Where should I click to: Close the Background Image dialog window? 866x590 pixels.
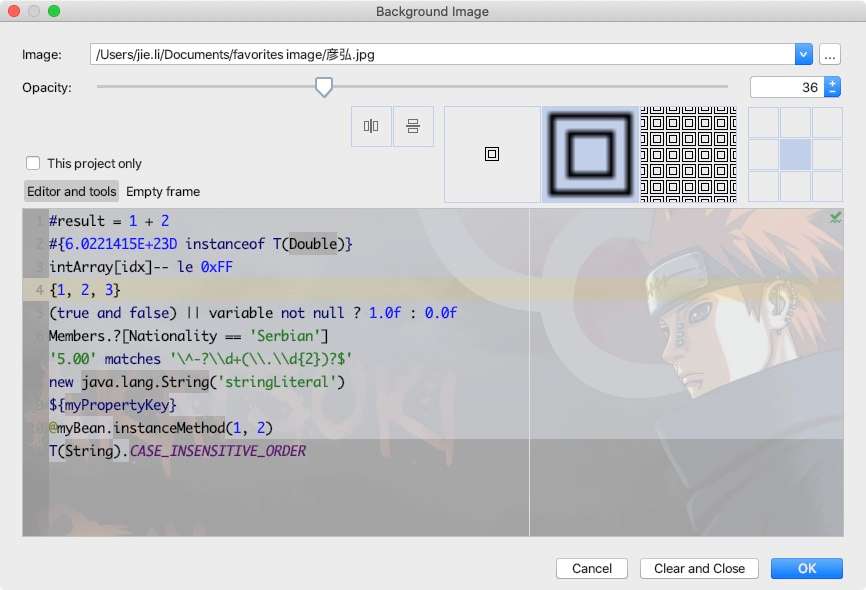[14, 11]
